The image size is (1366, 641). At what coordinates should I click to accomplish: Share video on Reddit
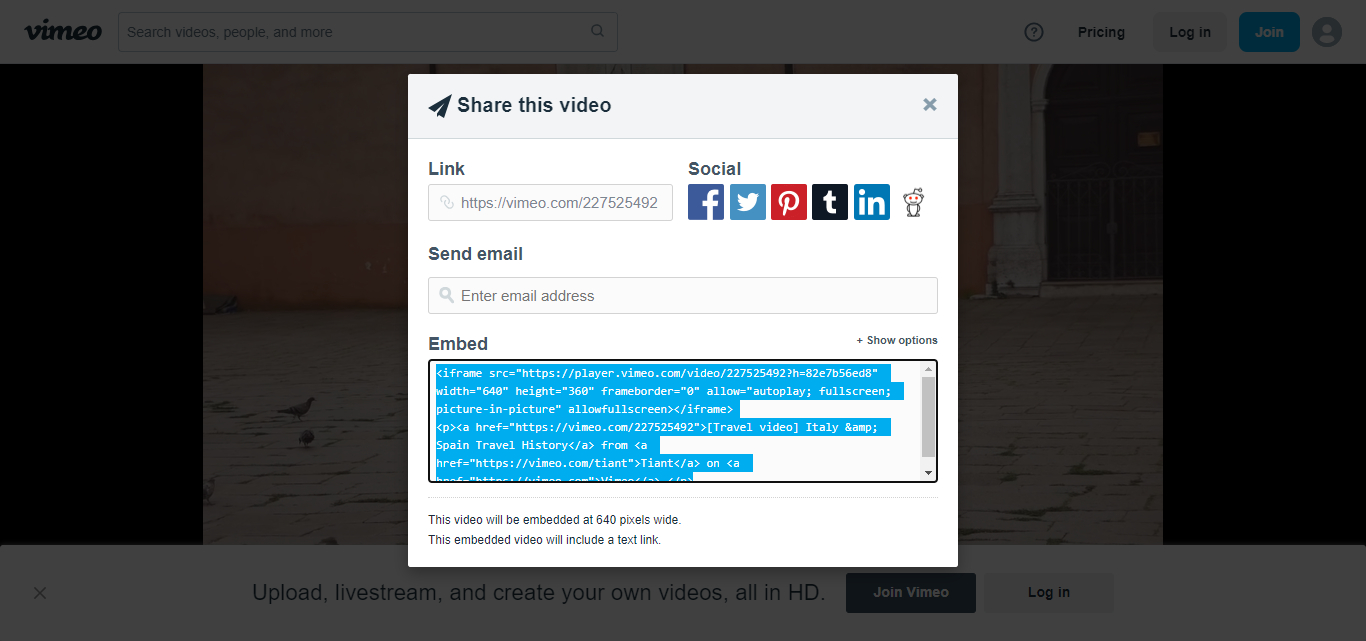(x=913, y=203)
